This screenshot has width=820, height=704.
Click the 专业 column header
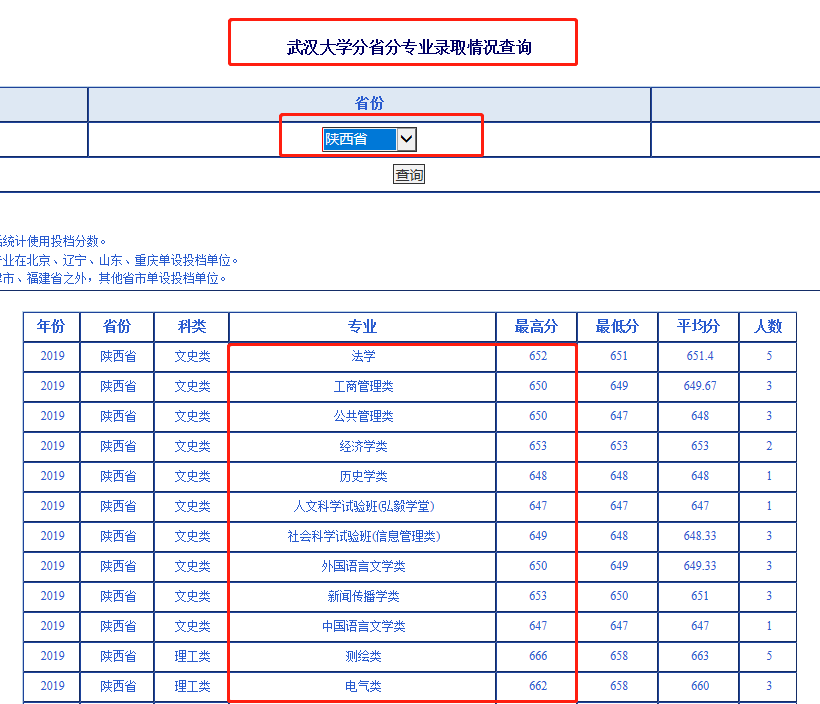(x=362, y=326)
